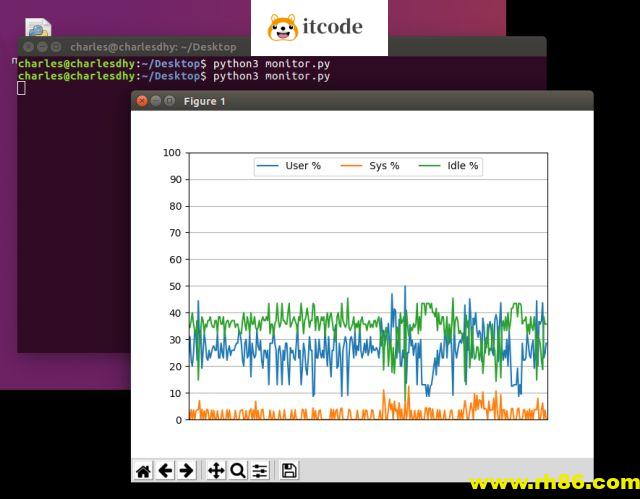Open the configure subplots dialog
640x499 pixels.
click(x=260, y=470)
